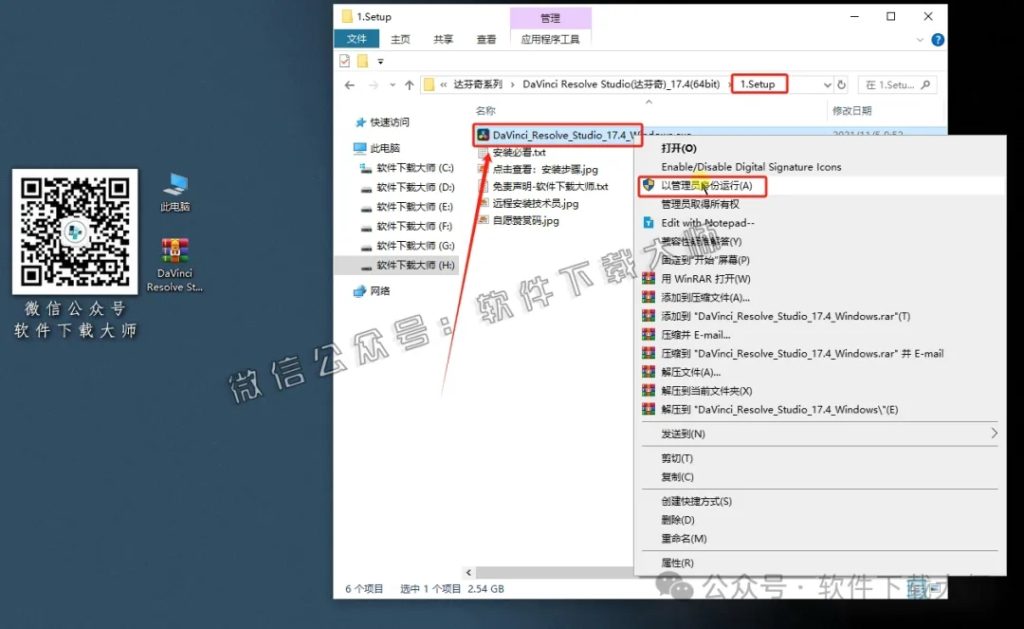Switch to the 查看 tab
The height and width of the screenshot is (629, 1024).
pyautogui.click(x=487, y=39)
